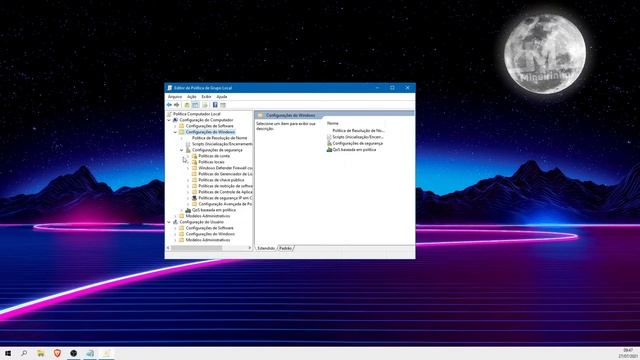Click the blue Help toolbar icon
Image resolution: width=640 pixels, height=360 pixels.
click(215, 105)
